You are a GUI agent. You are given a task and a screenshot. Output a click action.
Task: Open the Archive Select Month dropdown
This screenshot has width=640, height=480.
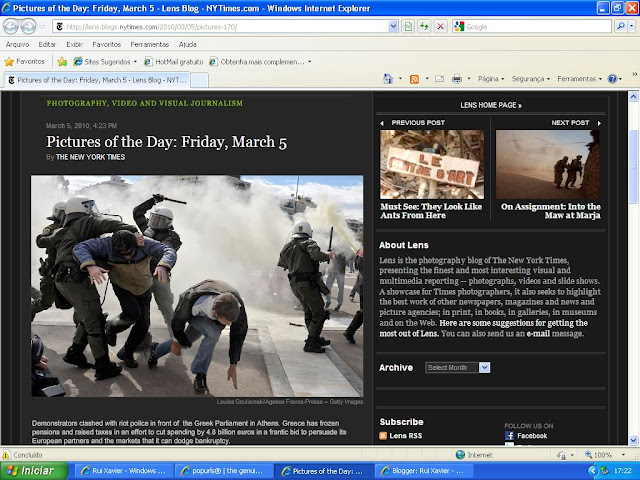tap(457, 367)
